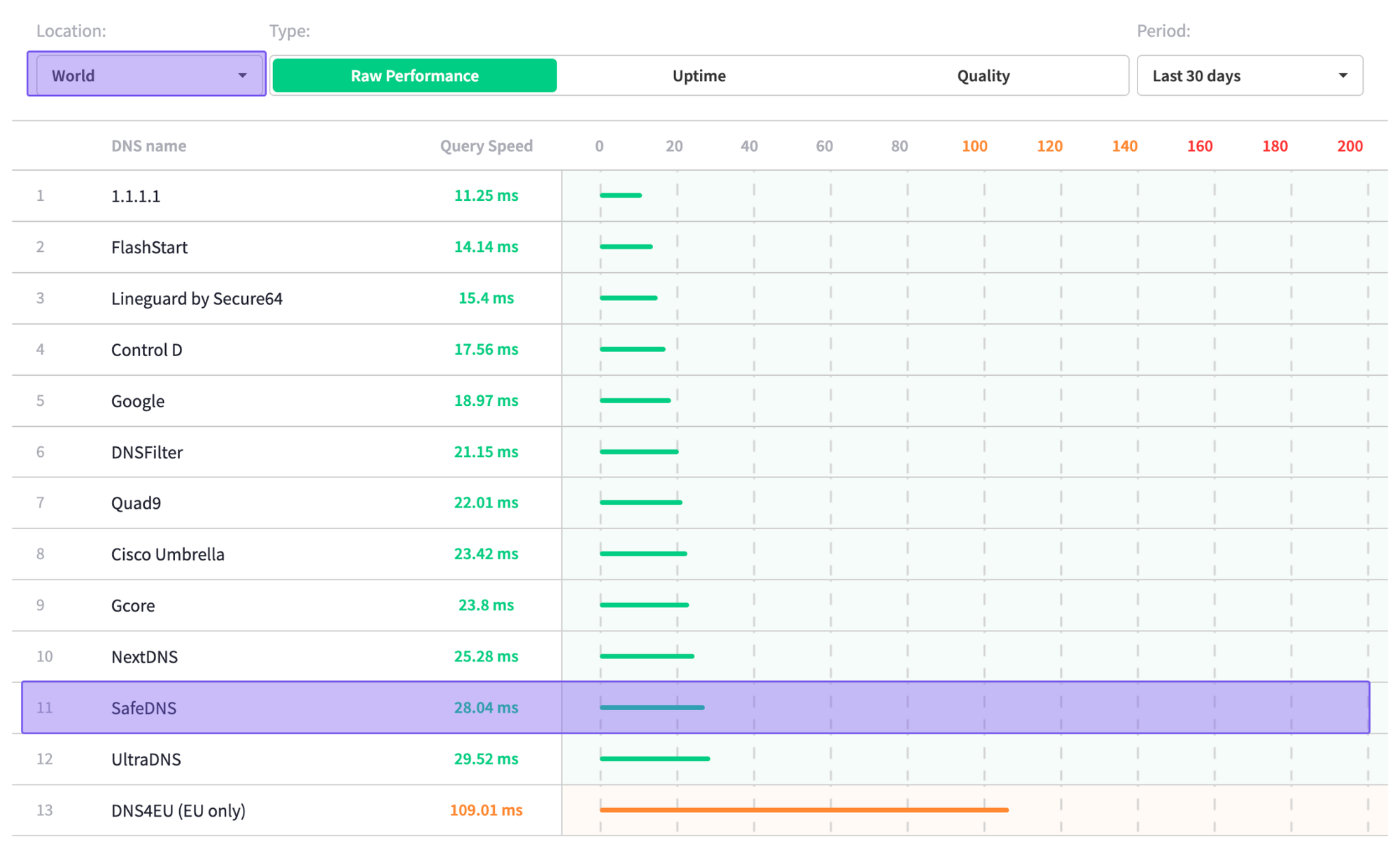The image size is (1400, 846).
Task: Switch to the Quality tab
Action: (983, 76)
